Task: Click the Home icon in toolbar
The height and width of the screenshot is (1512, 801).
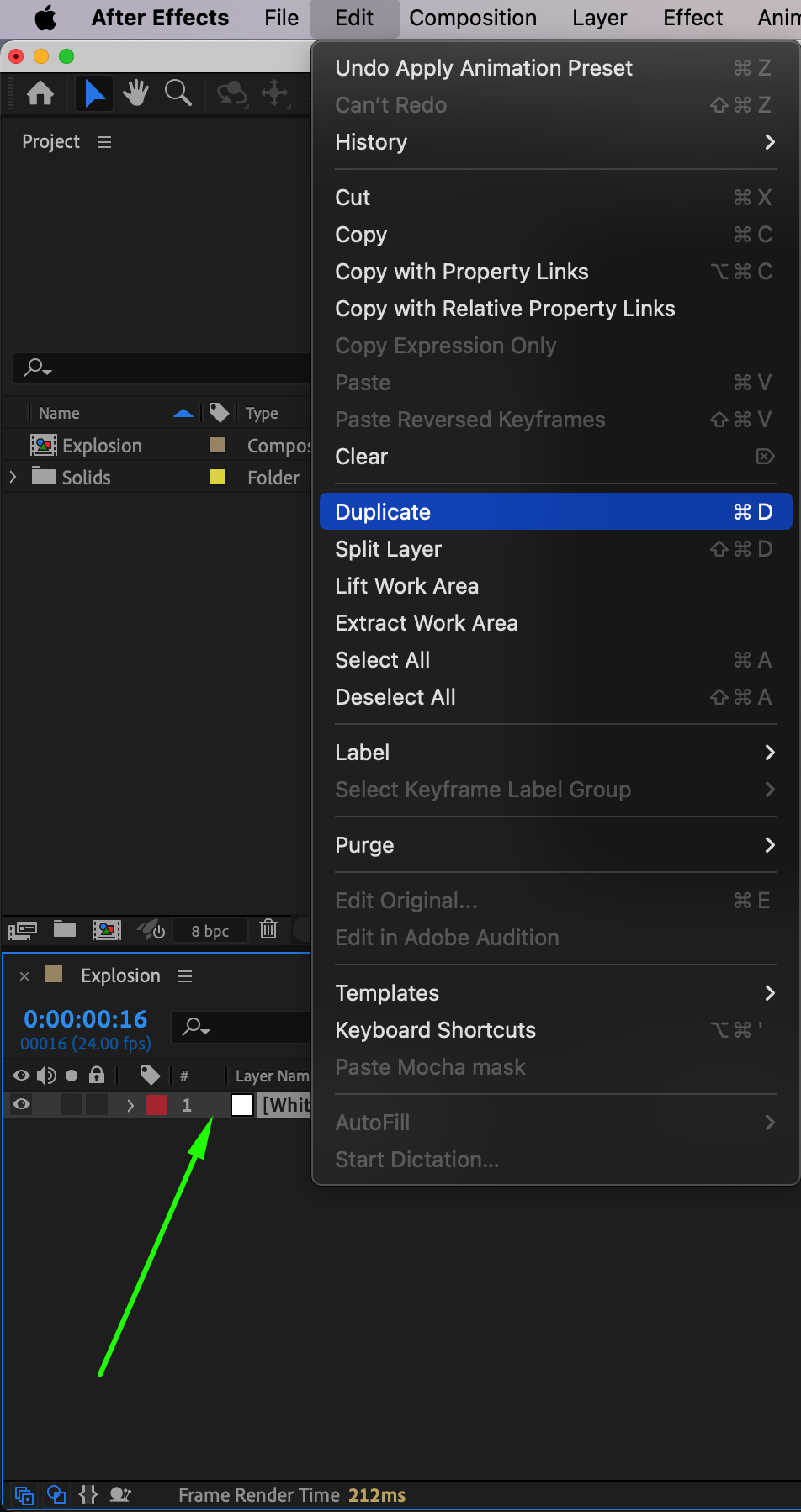Action: [40, 93]
